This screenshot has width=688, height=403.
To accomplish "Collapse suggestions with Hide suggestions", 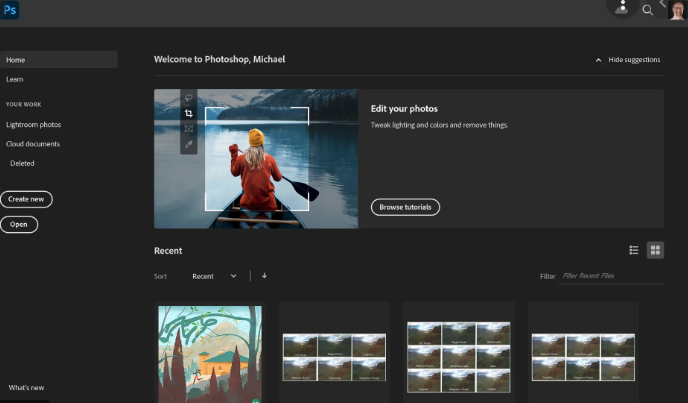I will tap(627, 60).
